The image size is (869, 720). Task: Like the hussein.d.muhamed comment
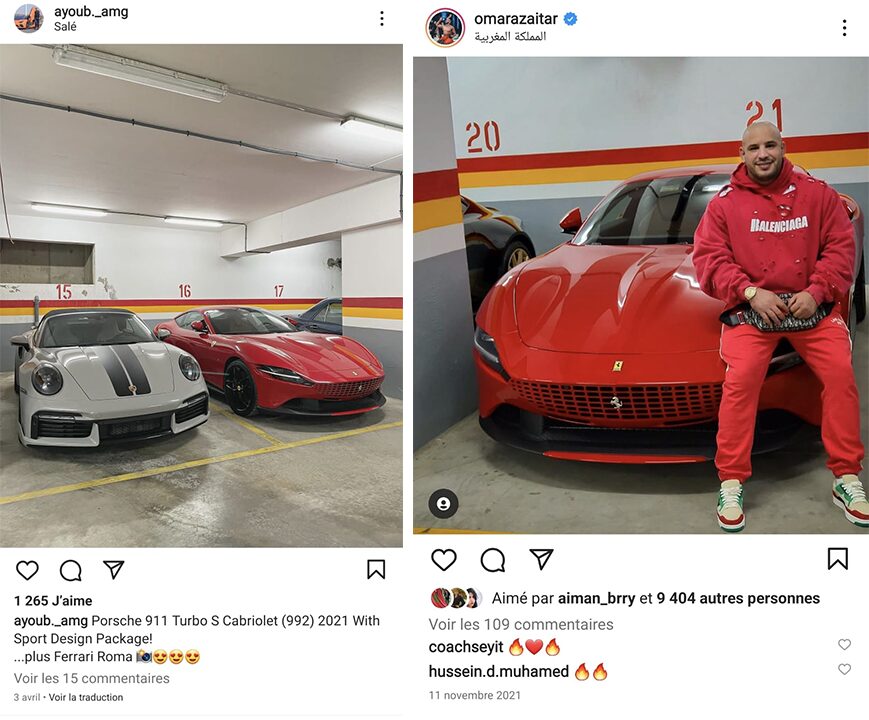point(844,669)
